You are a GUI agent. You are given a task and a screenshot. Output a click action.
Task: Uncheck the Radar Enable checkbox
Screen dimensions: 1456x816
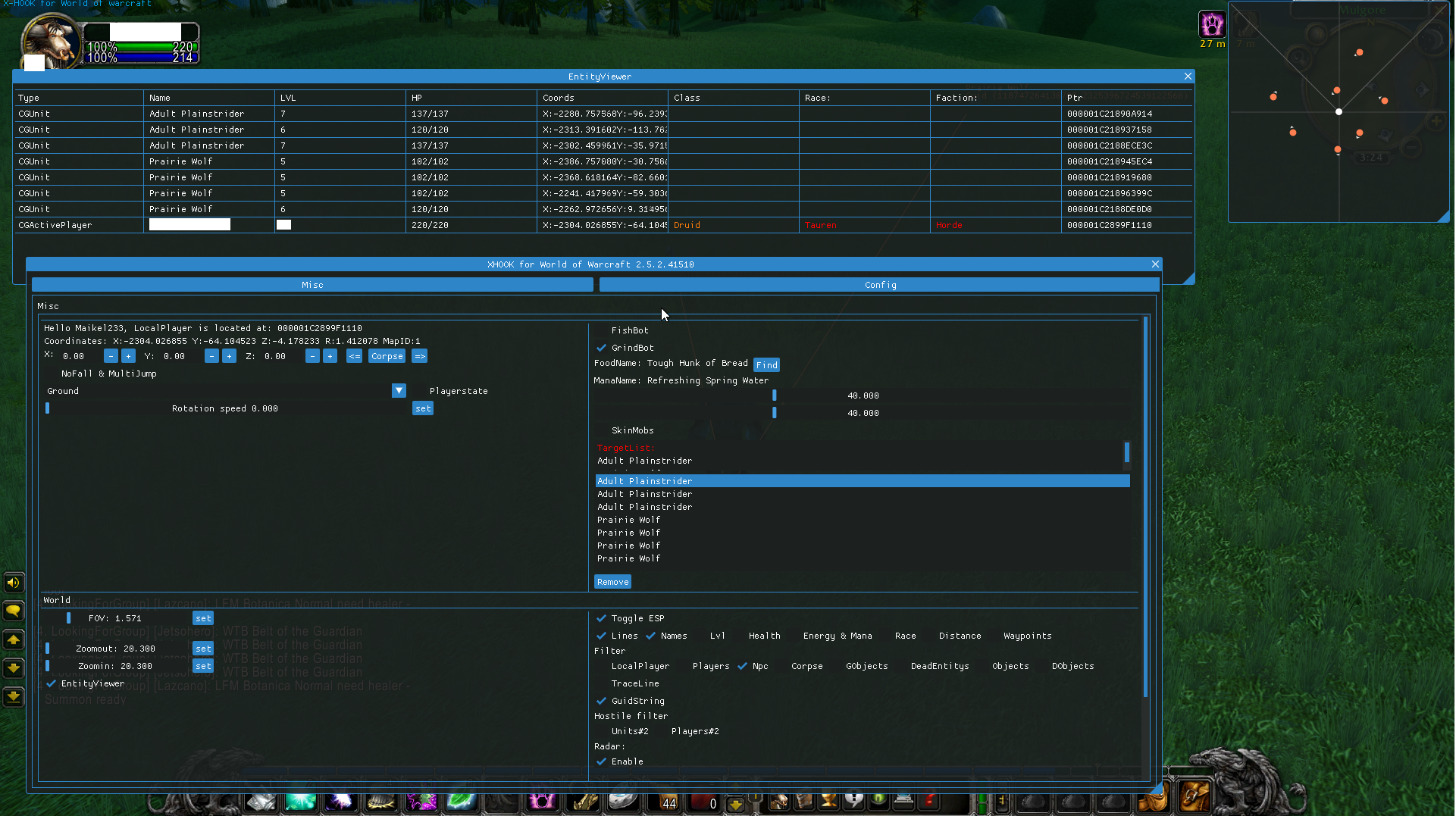click(601, 761)
